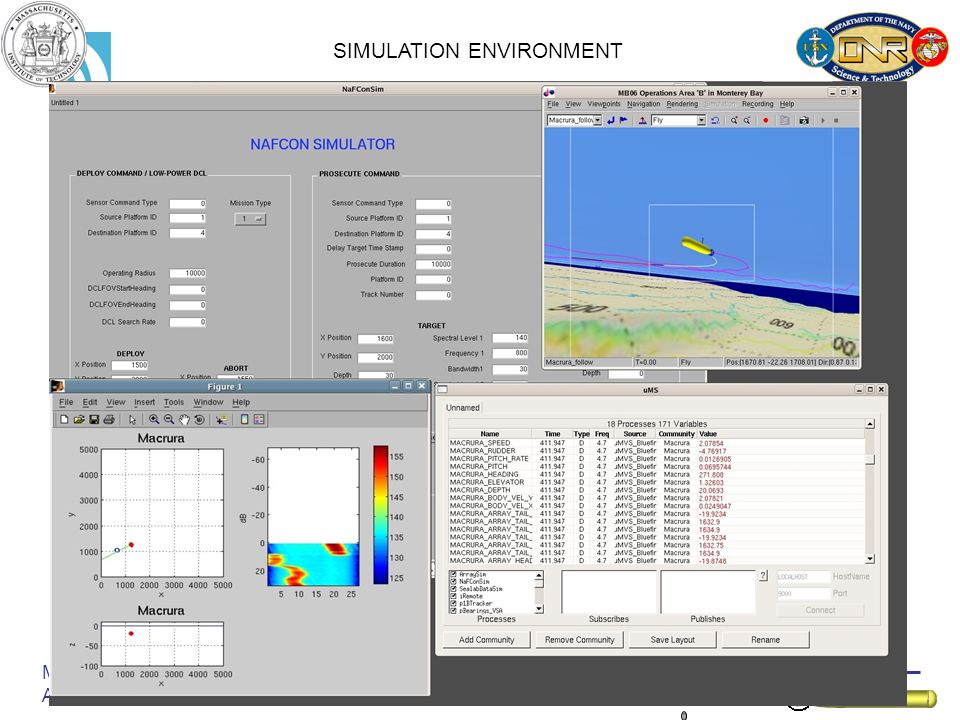Click the play button in MB06 toolbar

823,121
